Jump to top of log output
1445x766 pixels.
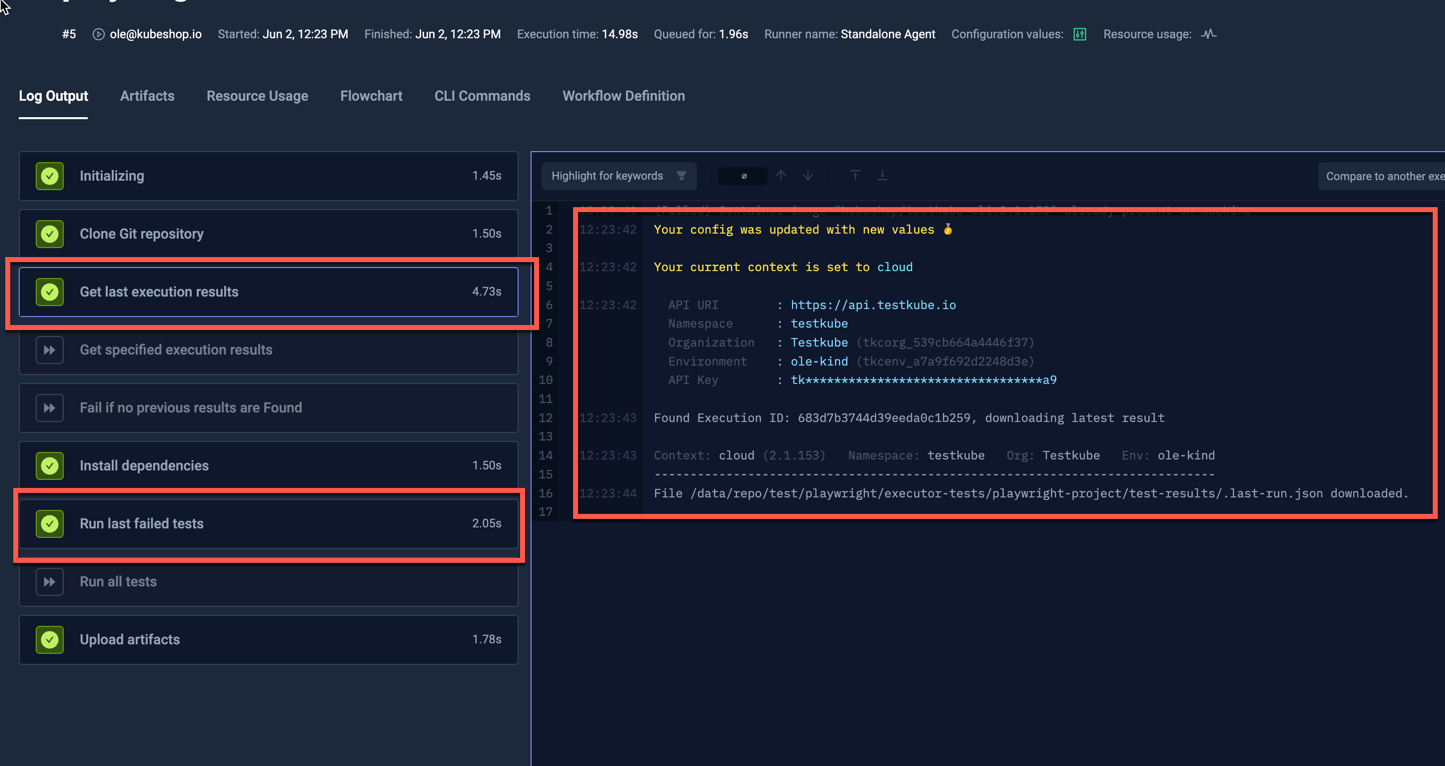coord(855,176)
